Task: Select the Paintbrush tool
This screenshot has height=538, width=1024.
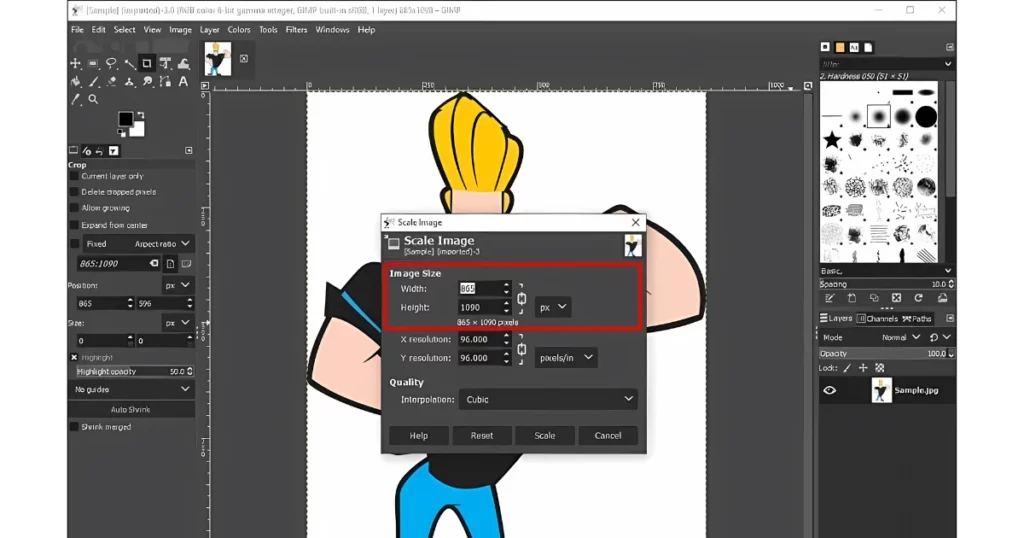Action: click(x=93, y=82)
